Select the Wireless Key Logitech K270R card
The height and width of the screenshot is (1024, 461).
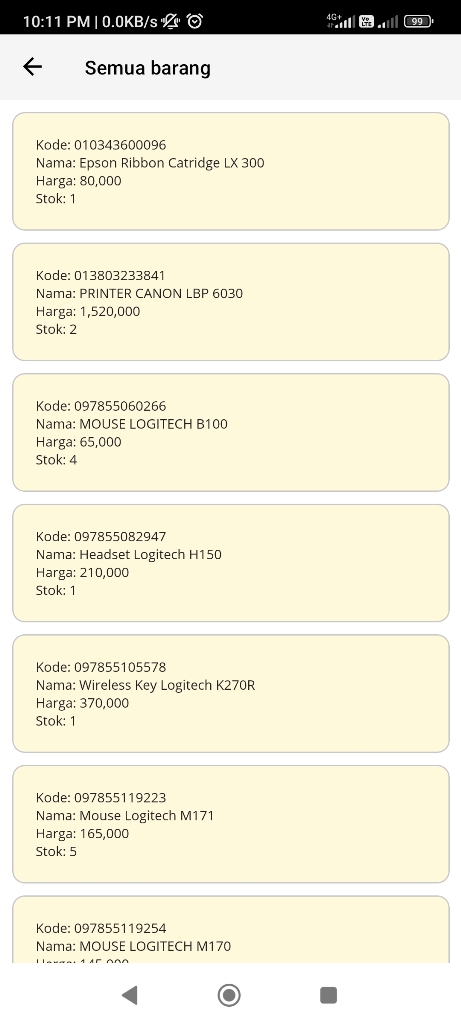pos(230,694)
